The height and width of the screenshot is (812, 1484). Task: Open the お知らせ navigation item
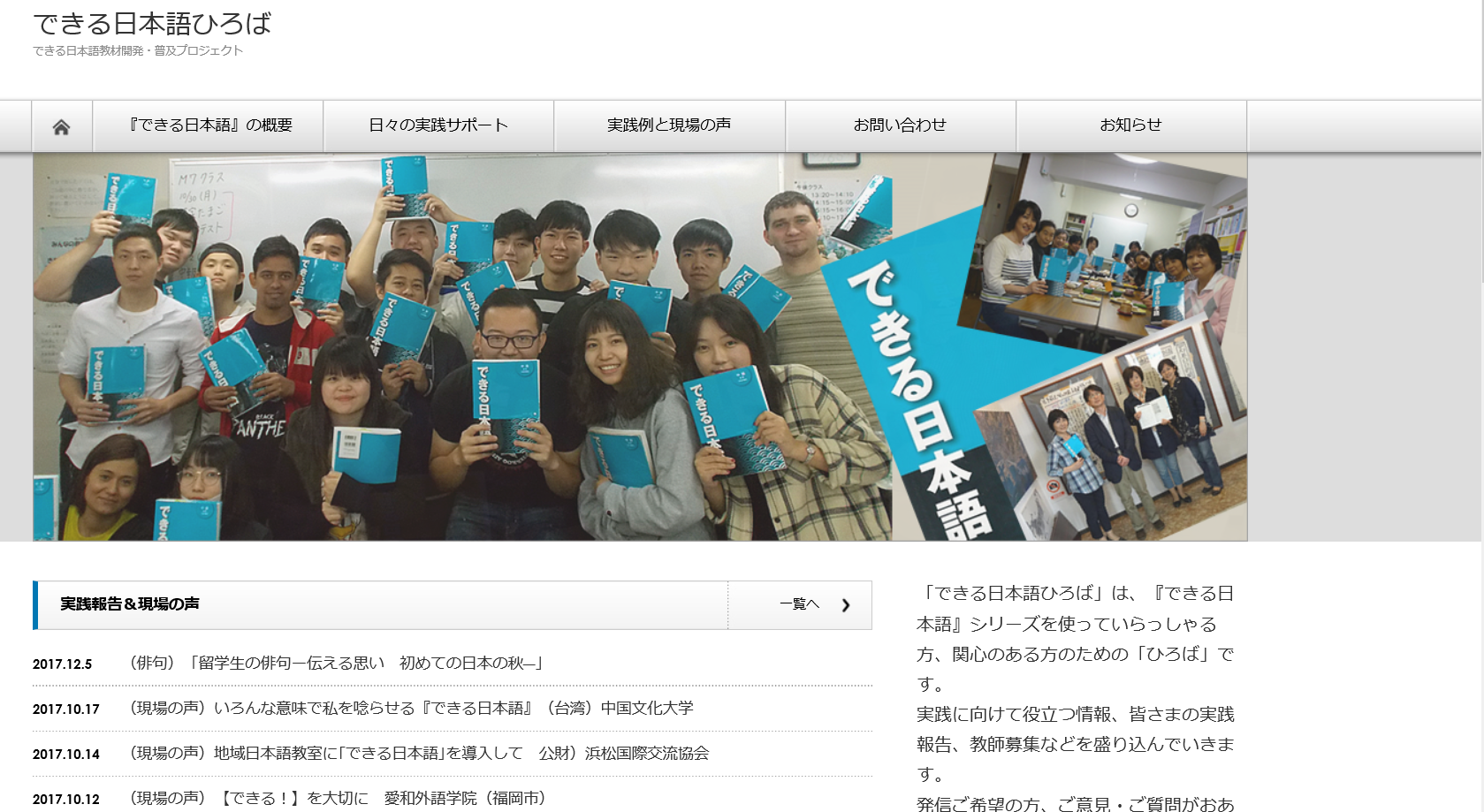tap(1130, 125)
